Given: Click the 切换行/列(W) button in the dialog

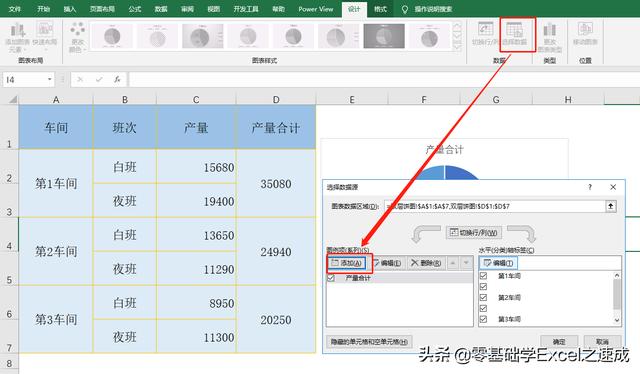Looking at the screenshot, I should click(473, 233).
